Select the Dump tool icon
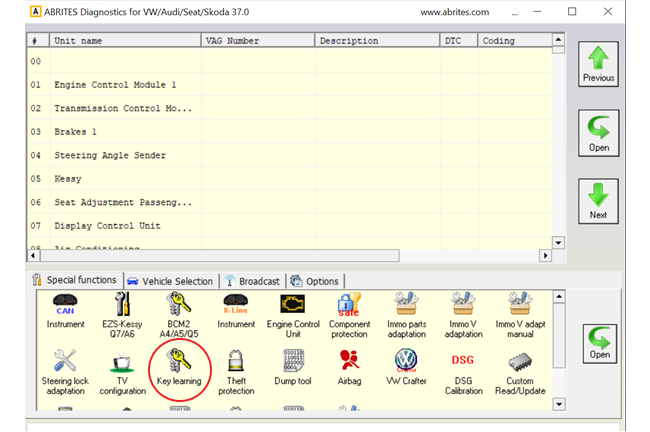Image resolution: width=650 pixels, height=432 pixels. 293,368
